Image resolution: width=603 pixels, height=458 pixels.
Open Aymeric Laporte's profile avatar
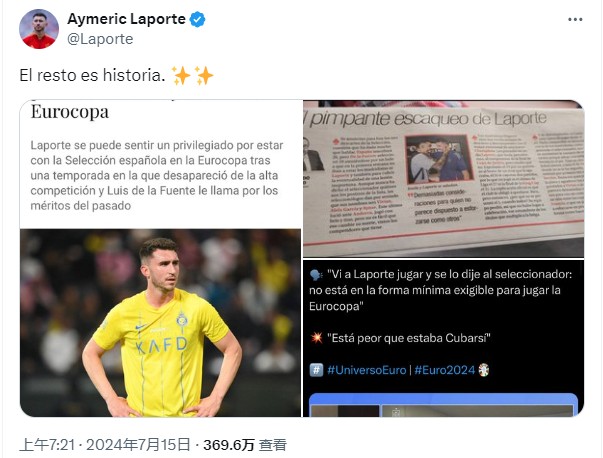pos(39,29)
